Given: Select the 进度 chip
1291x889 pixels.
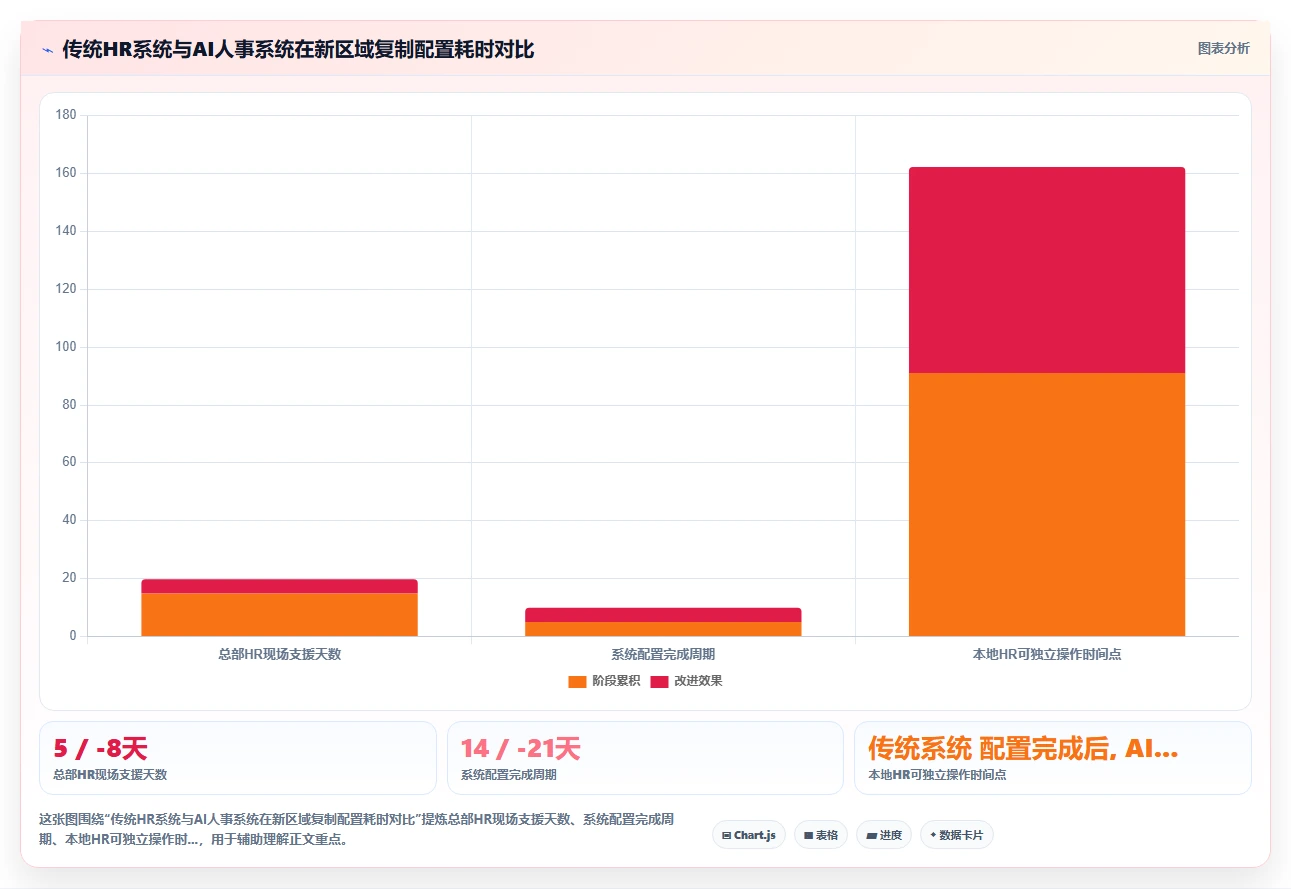Looking at the screenshot, I should point(884,835).
